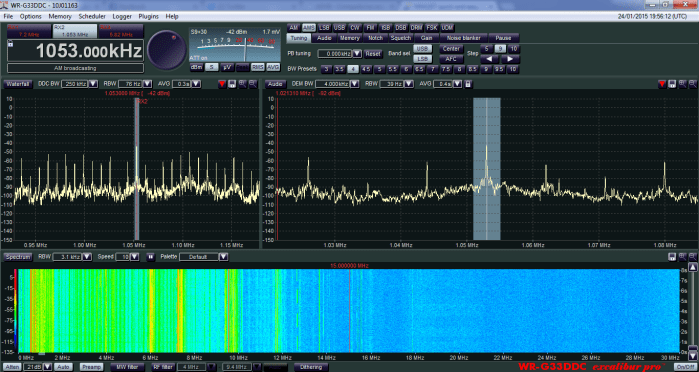Image resolution: width=699 pixels, height=372 pixels.
Task: Switch S-meter units to dBm
Action: click(197, 67)
